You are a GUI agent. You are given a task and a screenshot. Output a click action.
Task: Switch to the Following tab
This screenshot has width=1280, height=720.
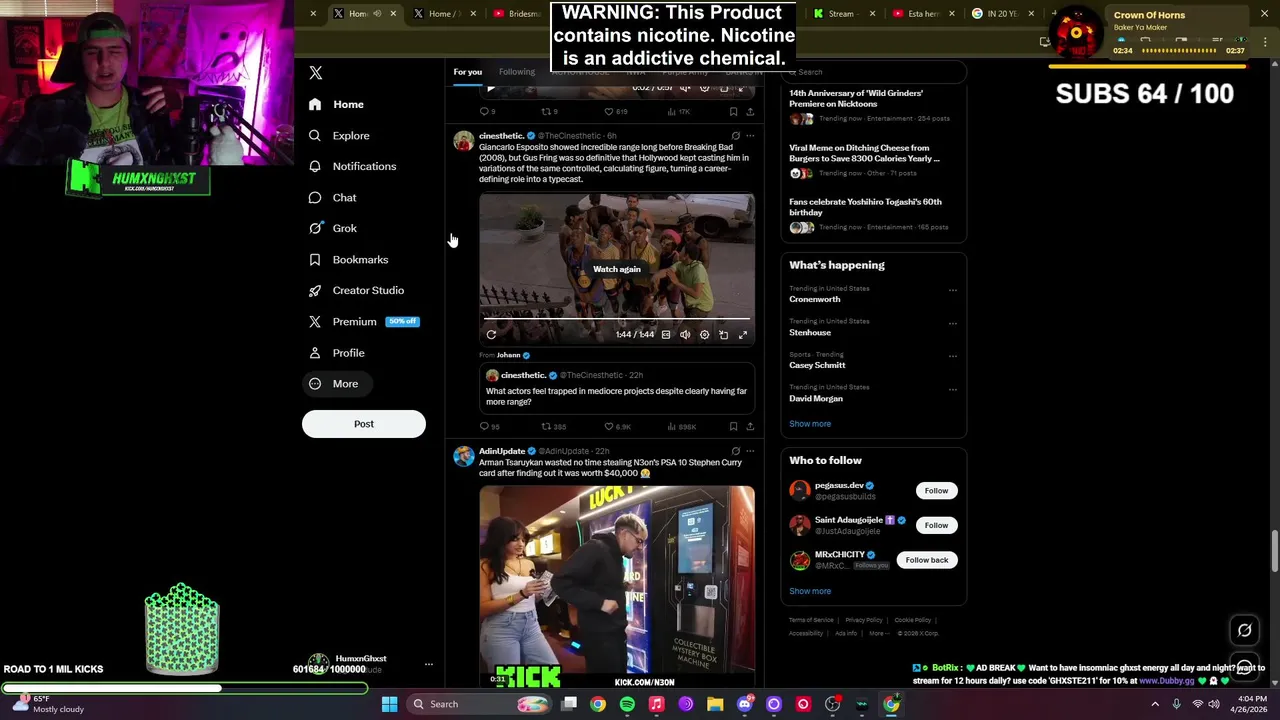pyautogui.click(x=517, y=72)
